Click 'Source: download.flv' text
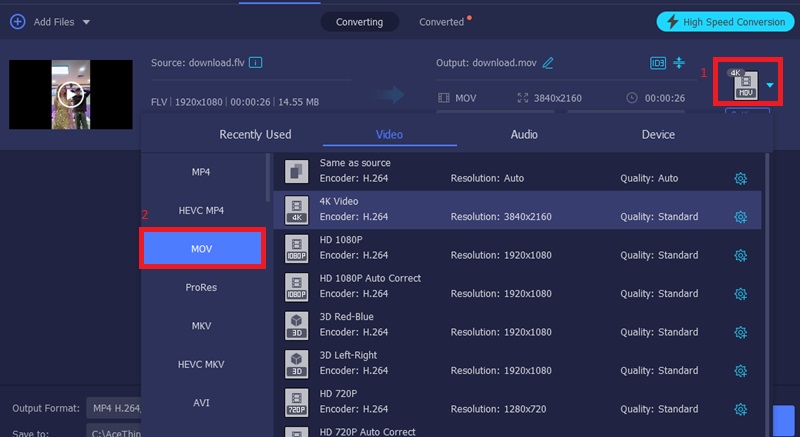Image resolution: width=800 pixels, height=437 pixels. 197,63
